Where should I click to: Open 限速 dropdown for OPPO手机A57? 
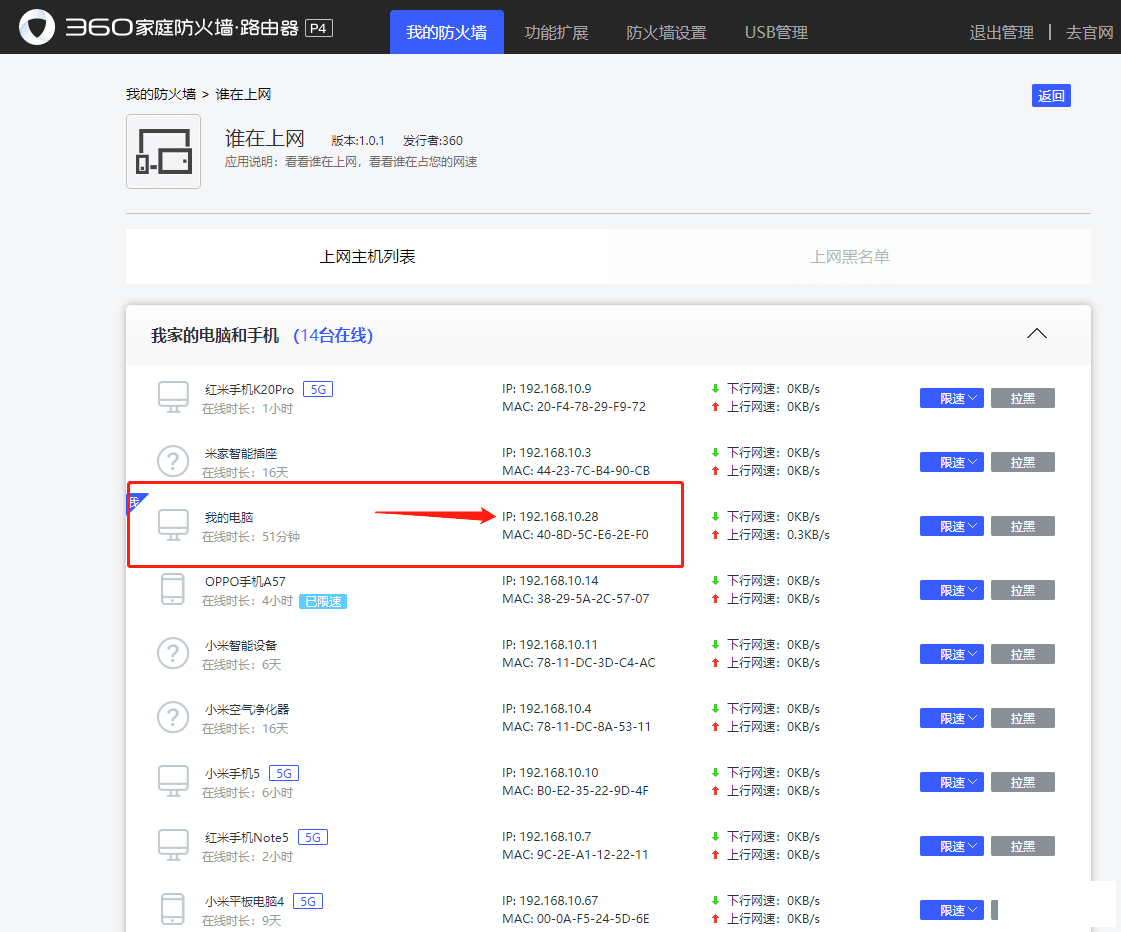coord(952,590)
